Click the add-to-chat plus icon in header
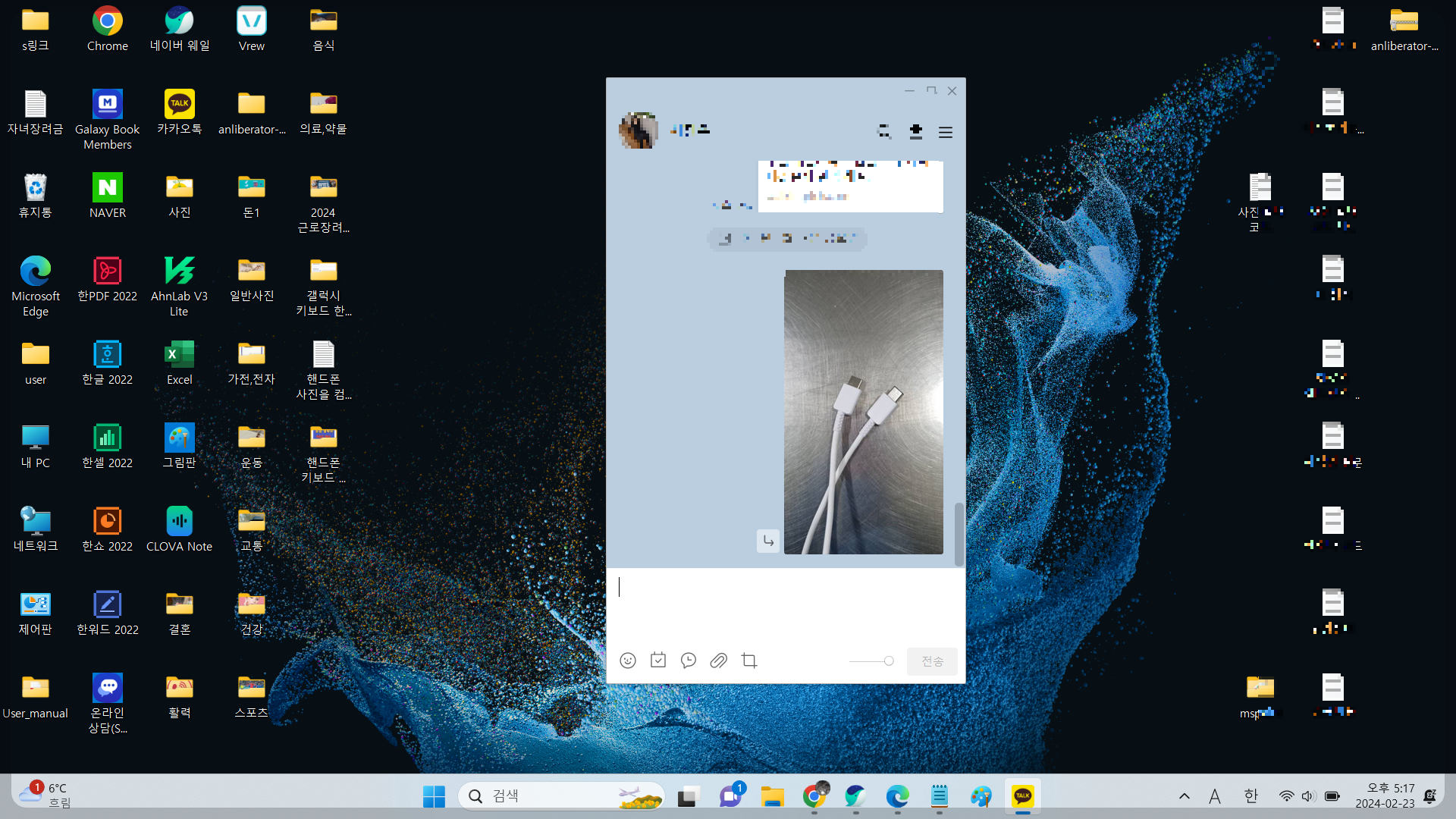1456x819 pixels. [915, 132]
